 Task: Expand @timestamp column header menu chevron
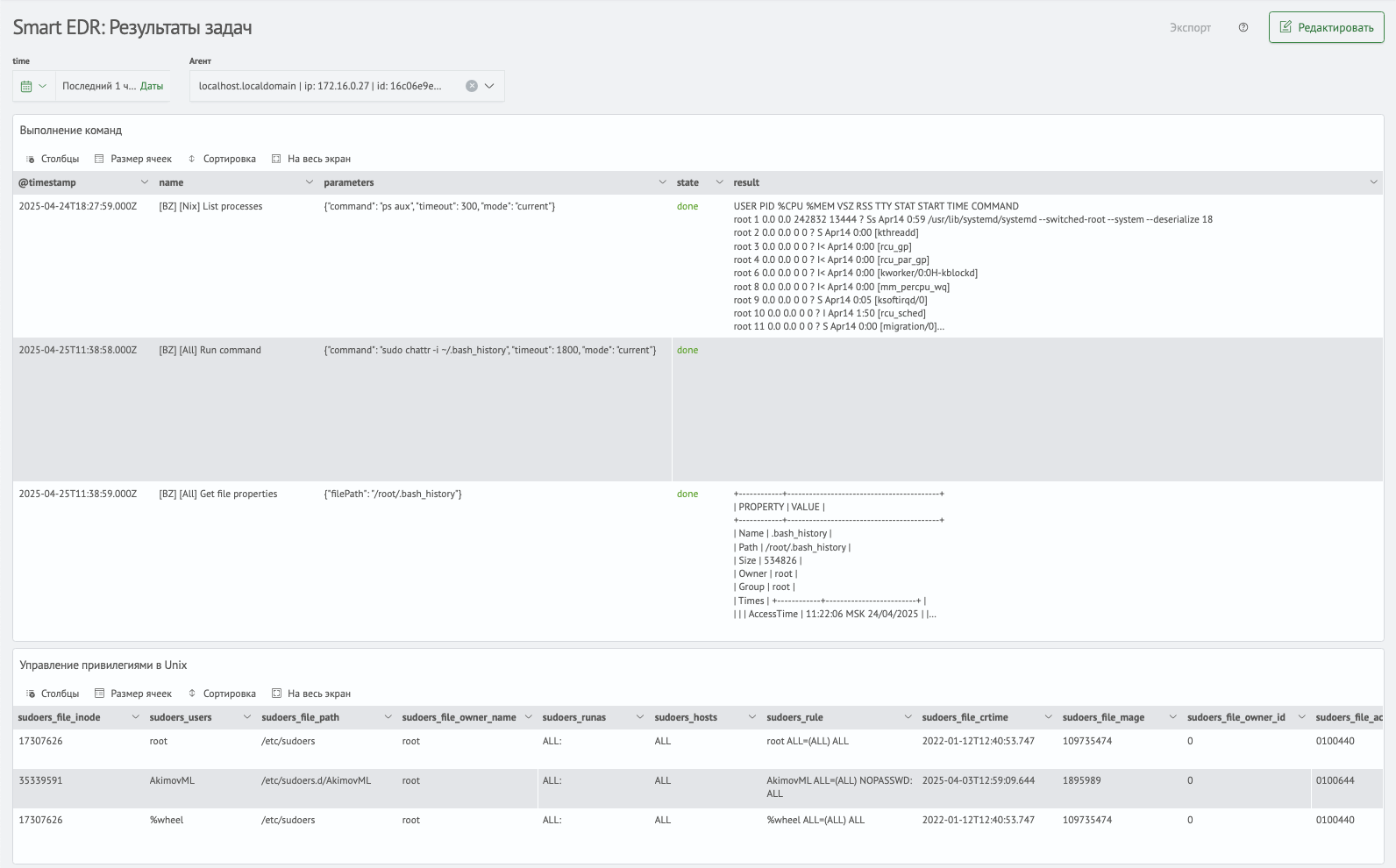click(145, 182)
